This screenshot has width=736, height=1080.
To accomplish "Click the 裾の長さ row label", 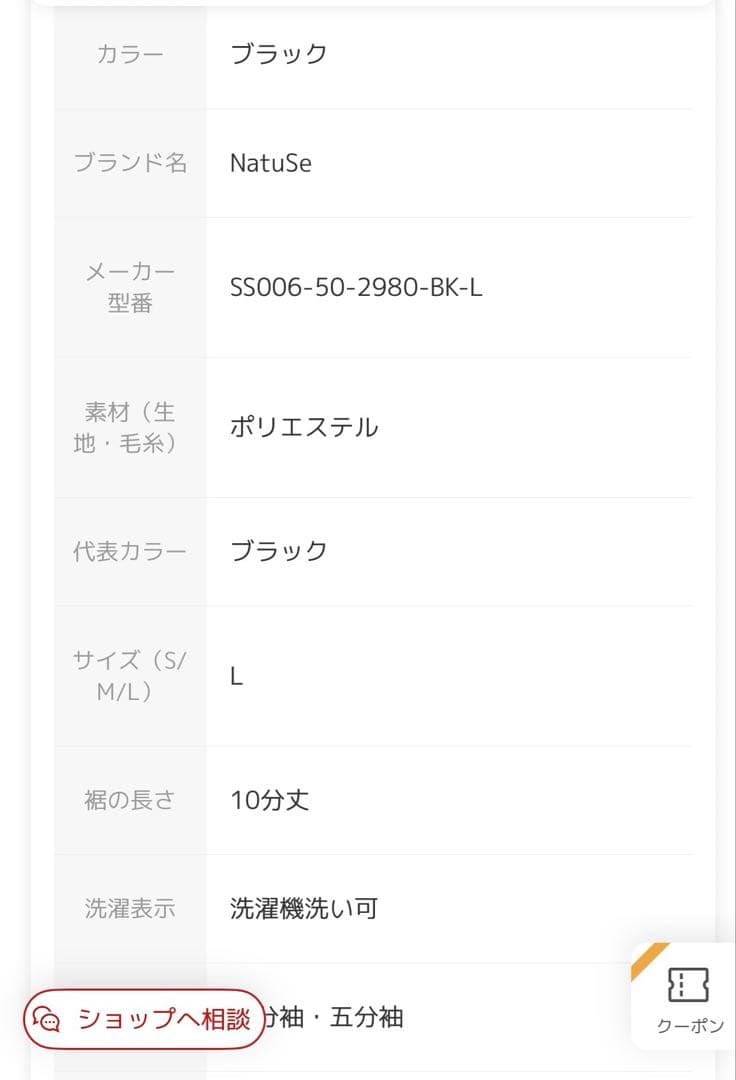I will (130, 800).
